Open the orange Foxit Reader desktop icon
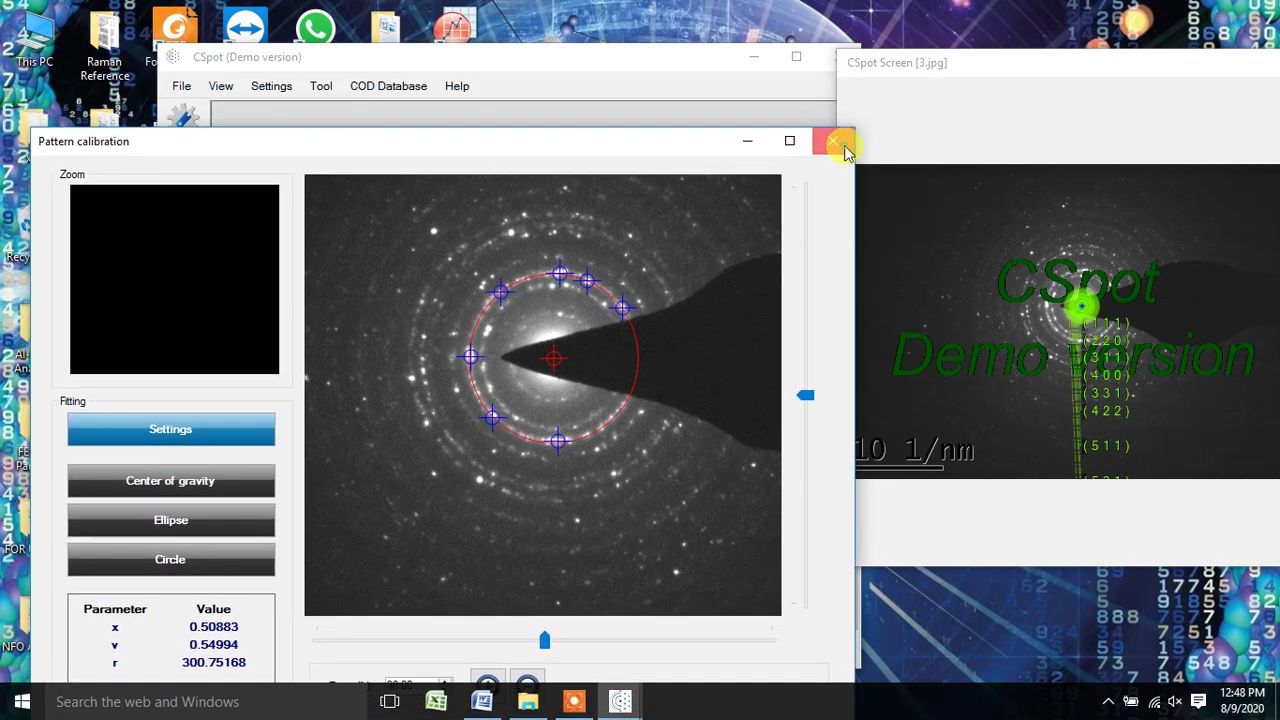The height and width of the screenshot is (720, 1280). coord(175,28)
